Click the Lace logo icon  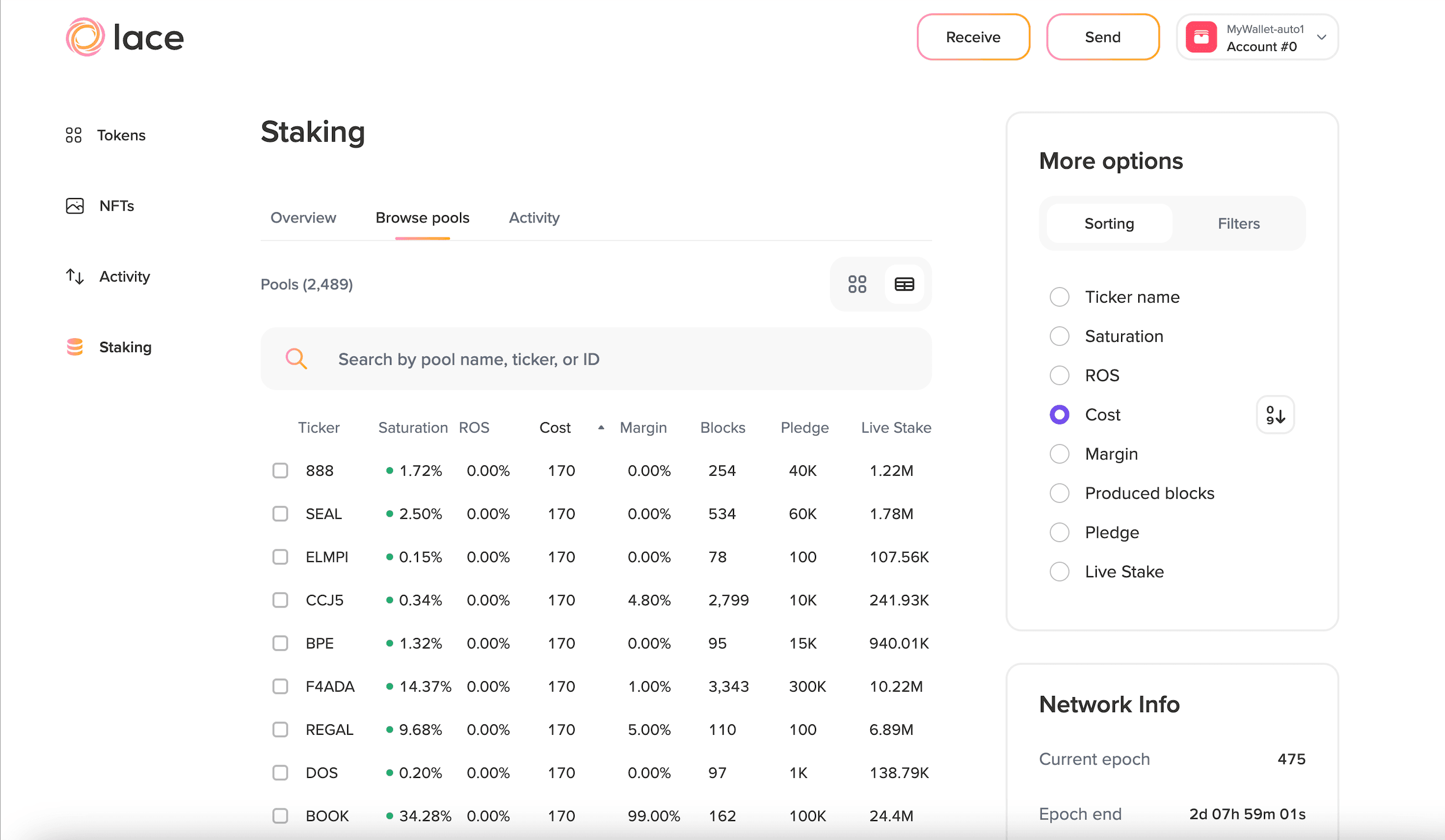(85, 37)
